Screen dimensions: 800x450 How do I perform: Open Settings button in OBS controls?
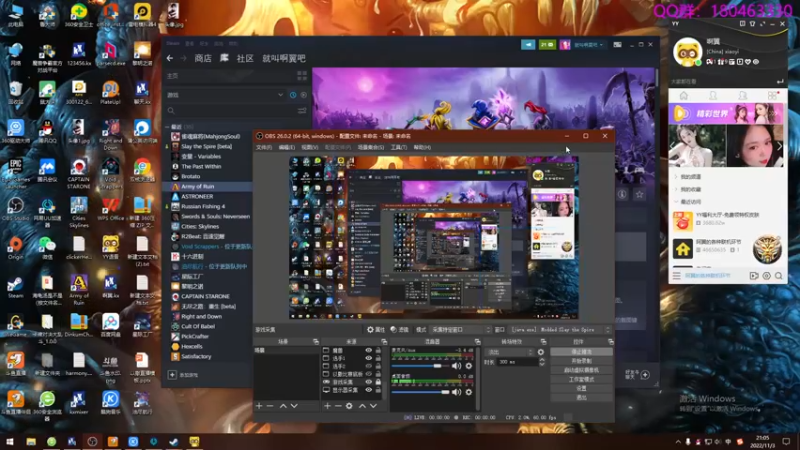coord(581,389)
